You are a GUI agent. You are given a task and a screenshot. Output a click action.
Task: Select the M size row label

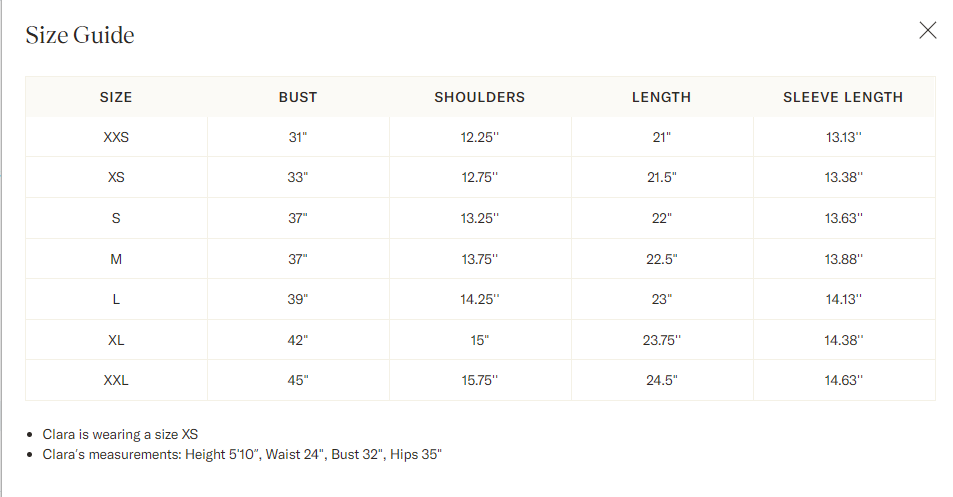click(x=116, y=259)
